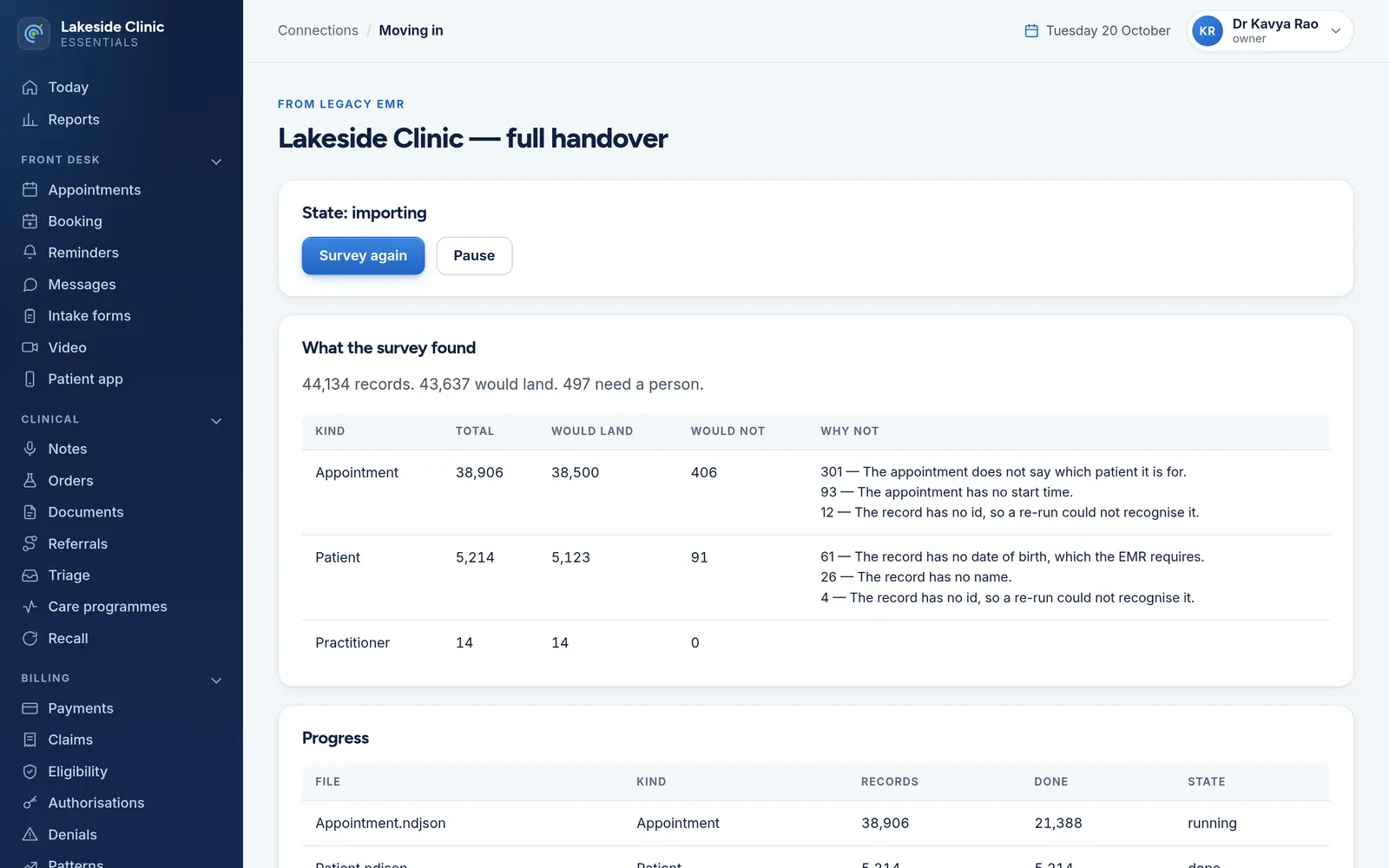Click the Referrals route icon
The width and height of the screenshot is (1389, 868).
point(30,543)
